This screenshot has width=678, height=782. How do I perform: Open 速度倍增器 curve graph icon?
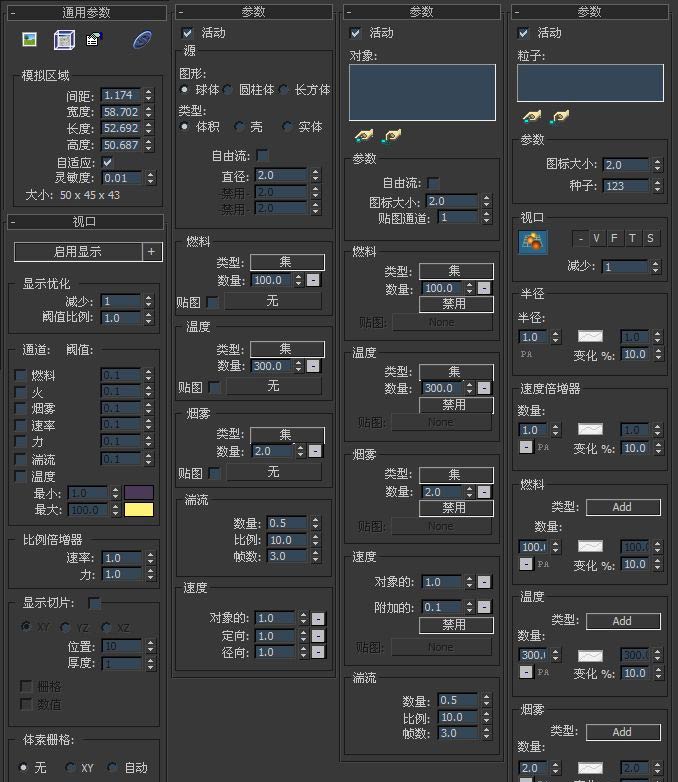[x=590, y=429]
